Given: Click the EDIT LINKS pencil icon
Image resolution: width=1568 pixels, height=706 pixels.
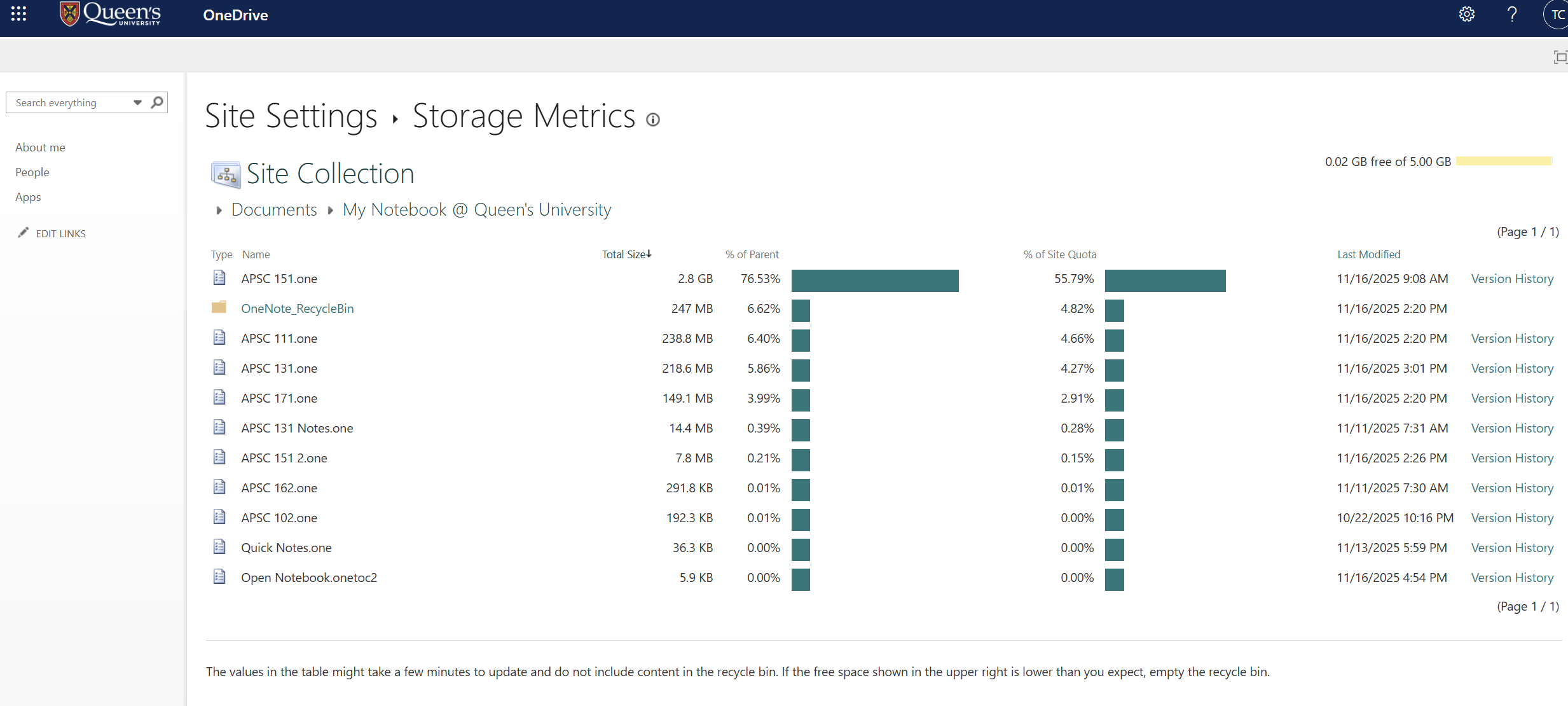Looking at the screenshot, I should (x=23, y=233).
